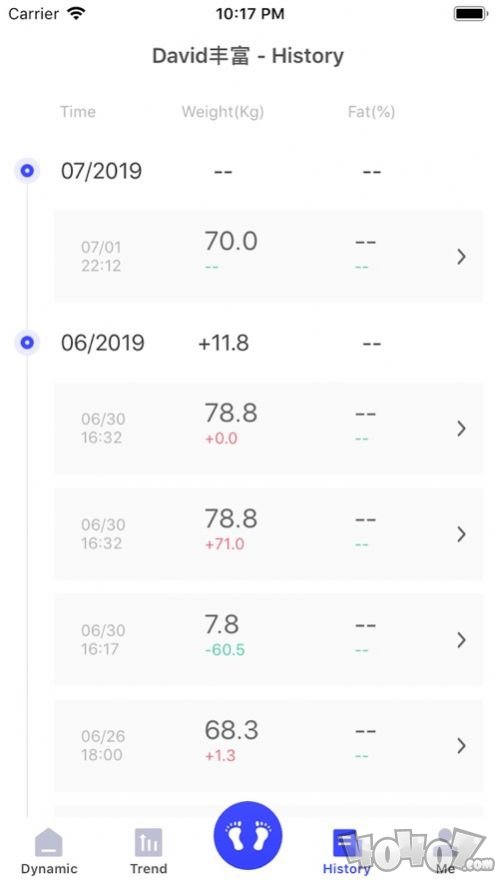Click the 07/2019 timeline circle marker

(x=27, y=170)
